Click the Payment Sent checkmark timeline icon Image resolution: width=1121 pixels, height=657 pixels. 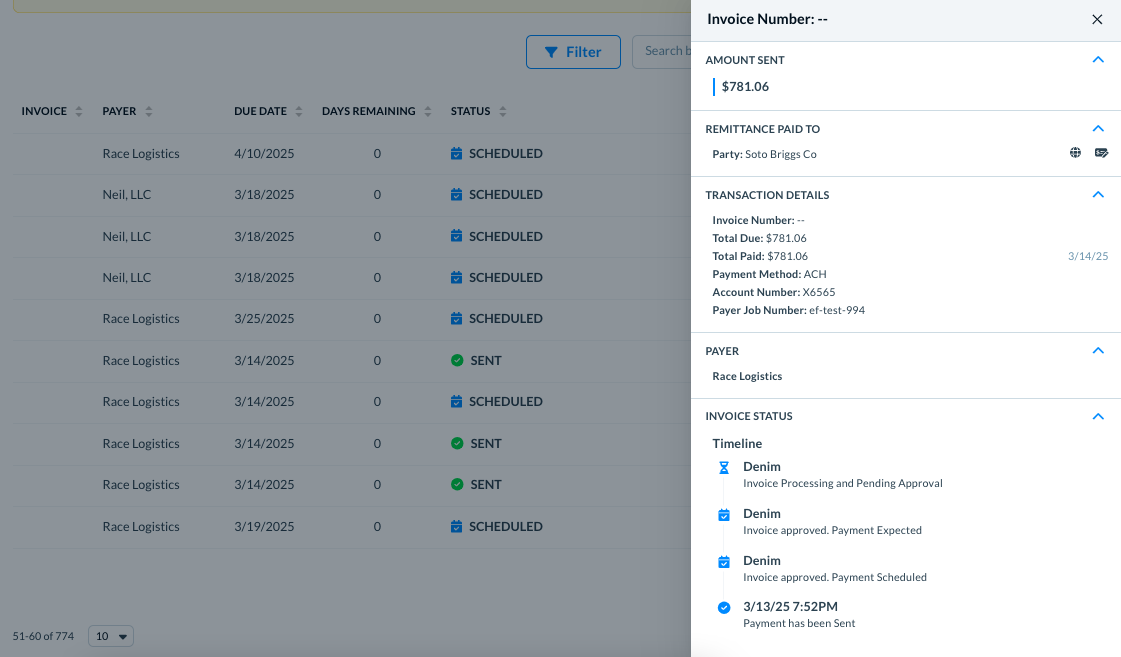point(724,607)
